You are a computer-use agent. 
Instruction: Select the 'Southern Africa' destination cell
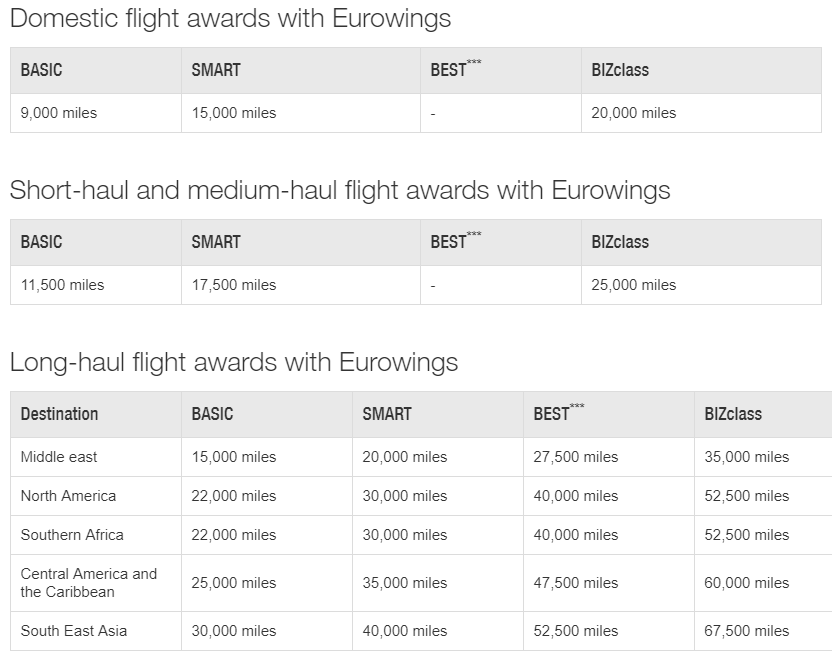(72, 535)
